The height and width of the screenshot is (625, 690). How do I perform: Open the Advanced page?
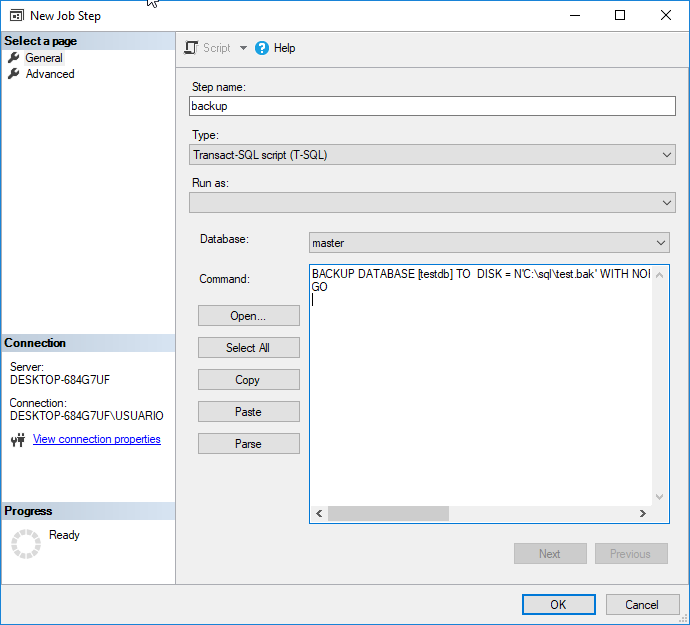click(x=50, y=74)
